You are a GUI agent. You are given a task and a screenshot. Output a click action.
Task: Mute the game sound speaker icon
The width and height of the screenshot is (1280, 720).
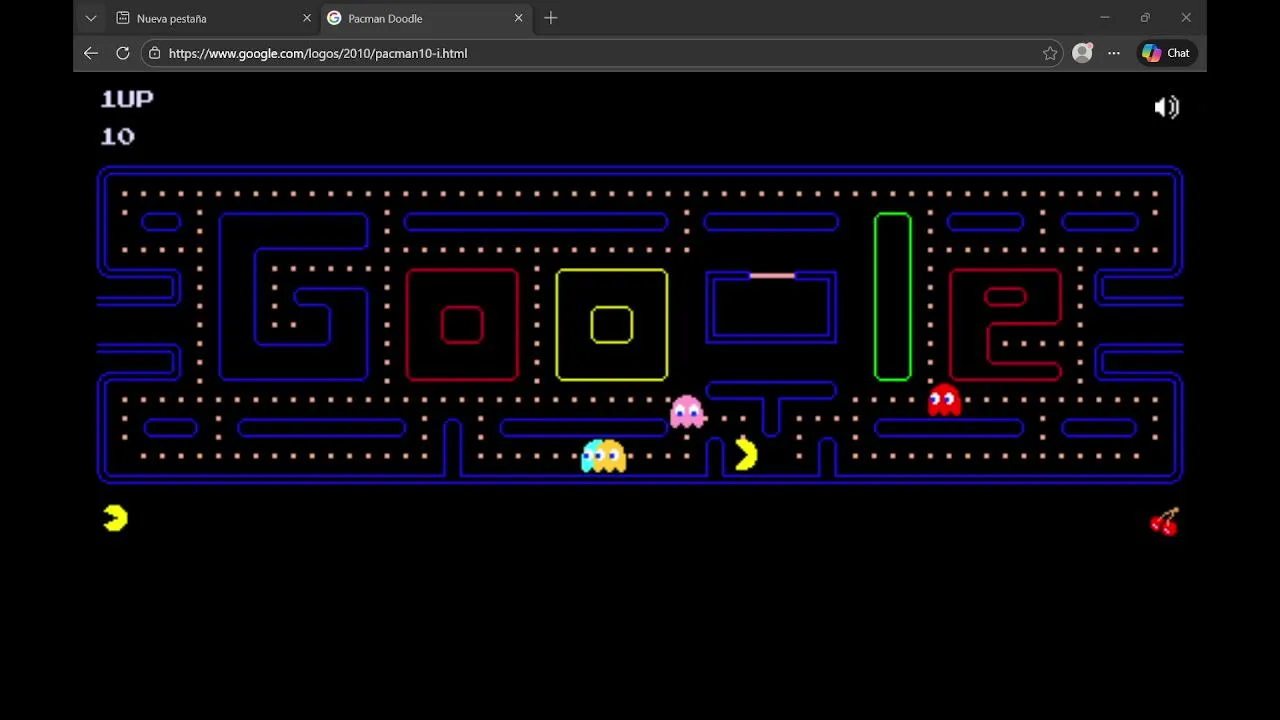coord(1167,107)
